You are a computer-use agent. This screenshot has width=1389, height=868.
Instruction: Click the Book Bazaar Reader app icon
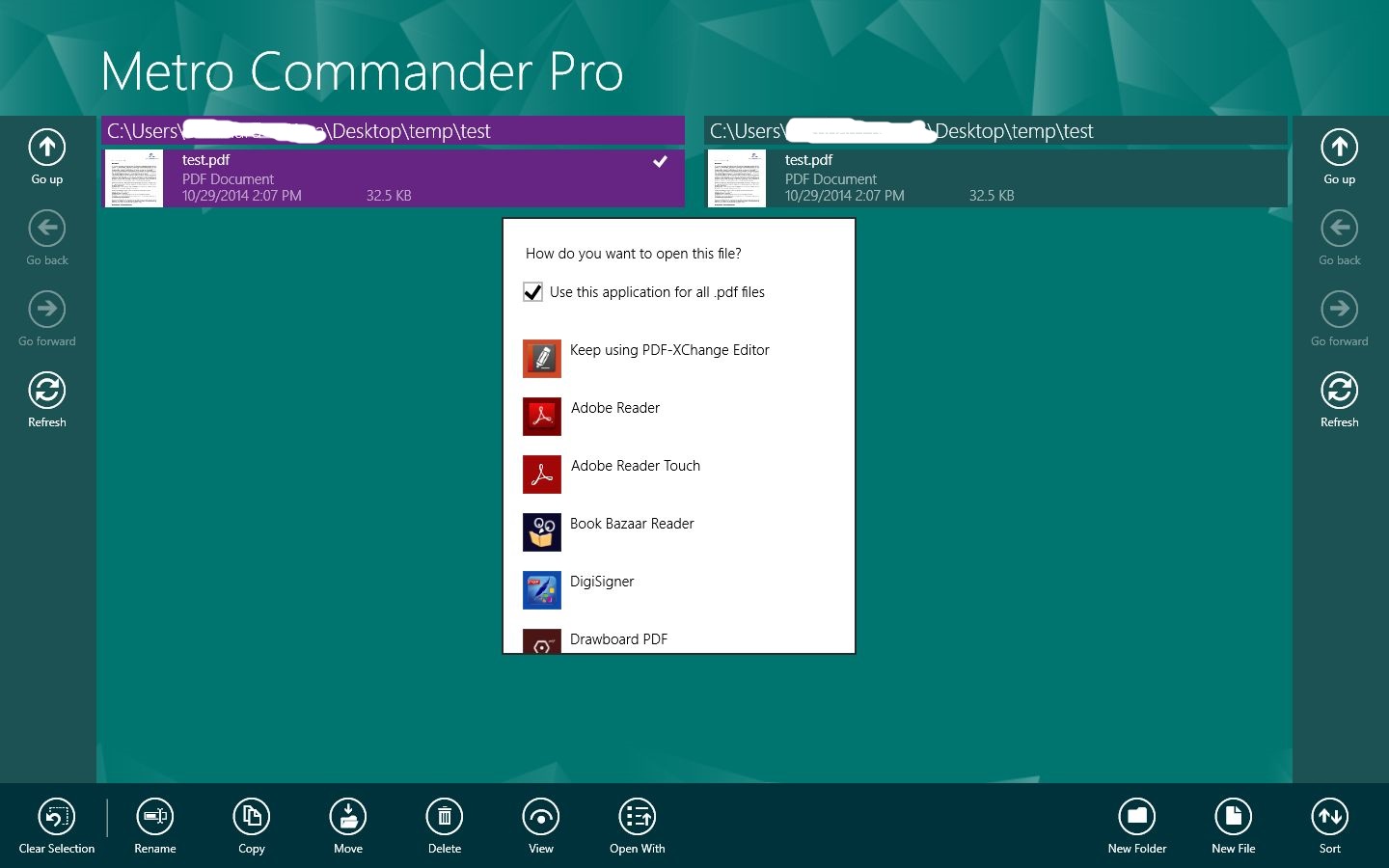point(542,532)
